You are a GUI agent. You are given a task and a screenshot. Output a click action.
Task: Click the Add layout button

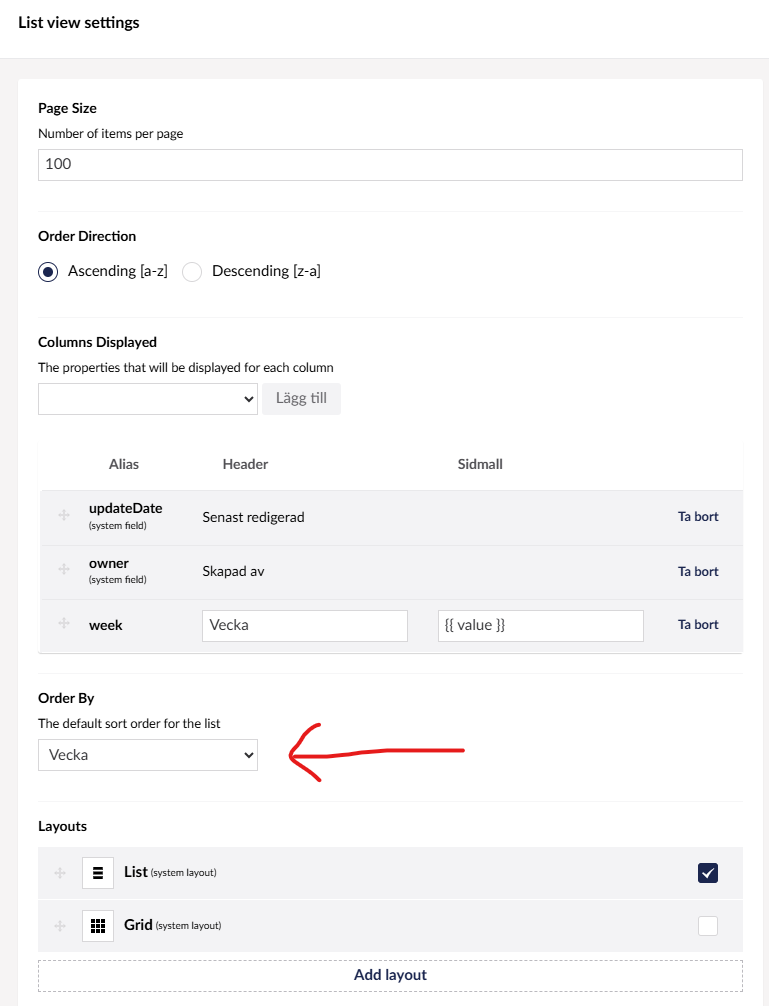click(390, 975)
